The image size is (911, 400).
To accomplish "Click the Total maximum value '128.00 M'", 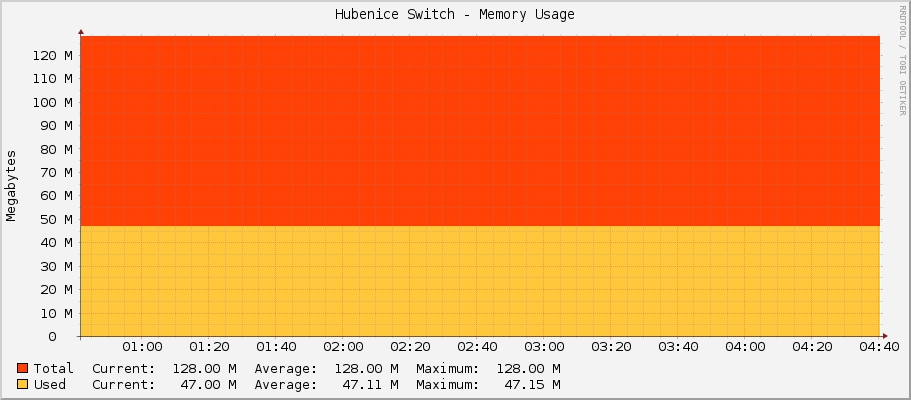I will (529, 368).
